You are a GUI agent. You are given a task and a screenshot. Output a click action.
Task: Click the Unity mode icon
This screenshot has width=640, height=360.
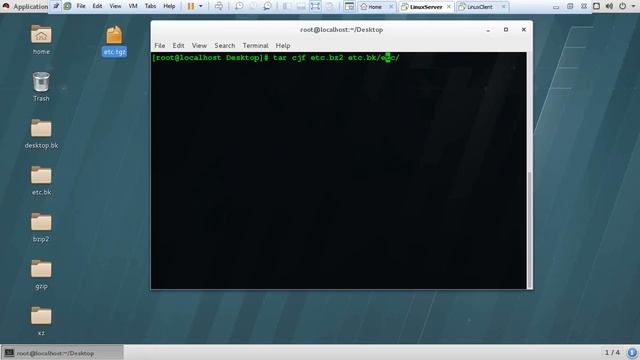(x=330, y=6)
